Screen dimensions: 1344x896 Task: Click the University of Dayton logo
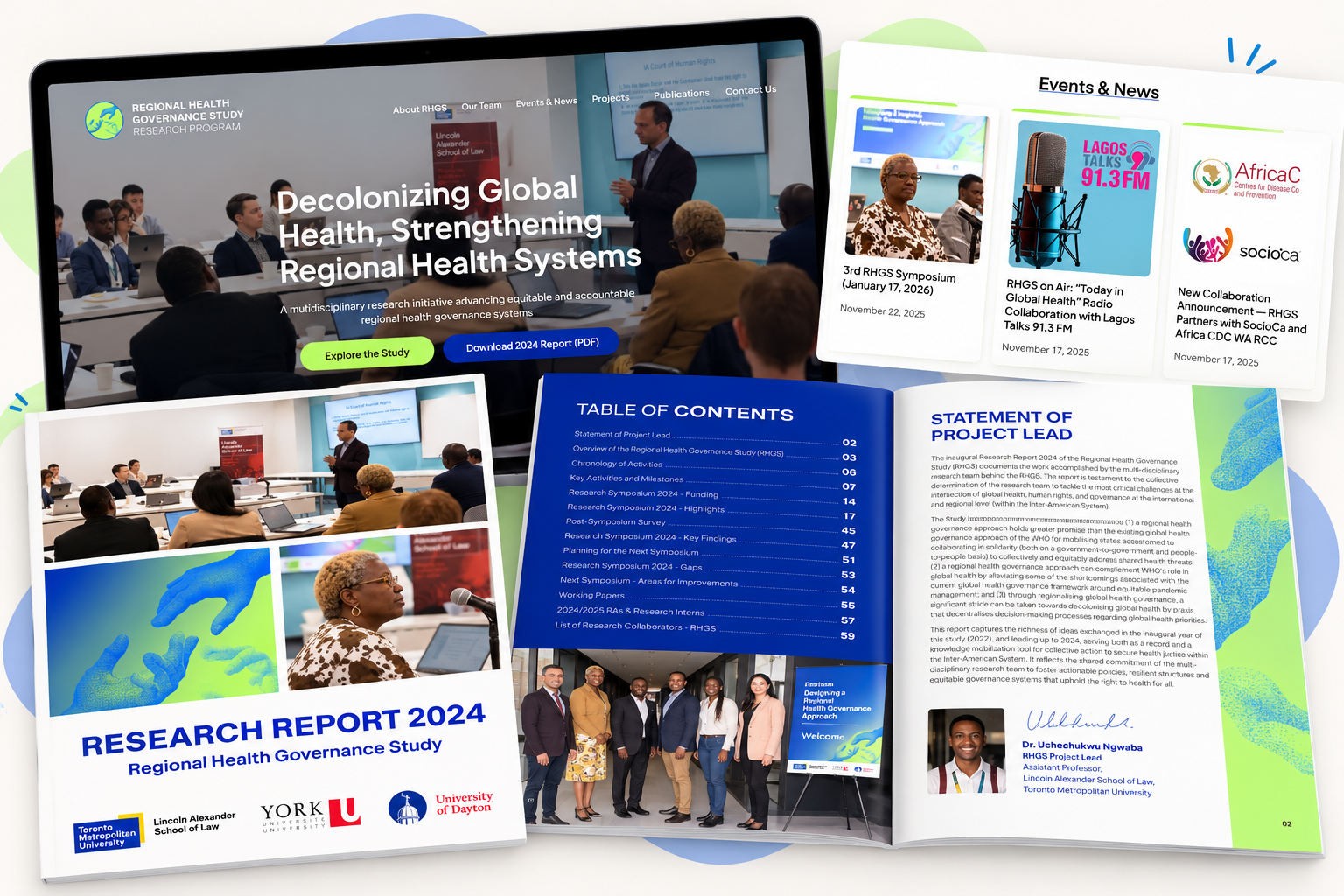(x=441, y=806)
